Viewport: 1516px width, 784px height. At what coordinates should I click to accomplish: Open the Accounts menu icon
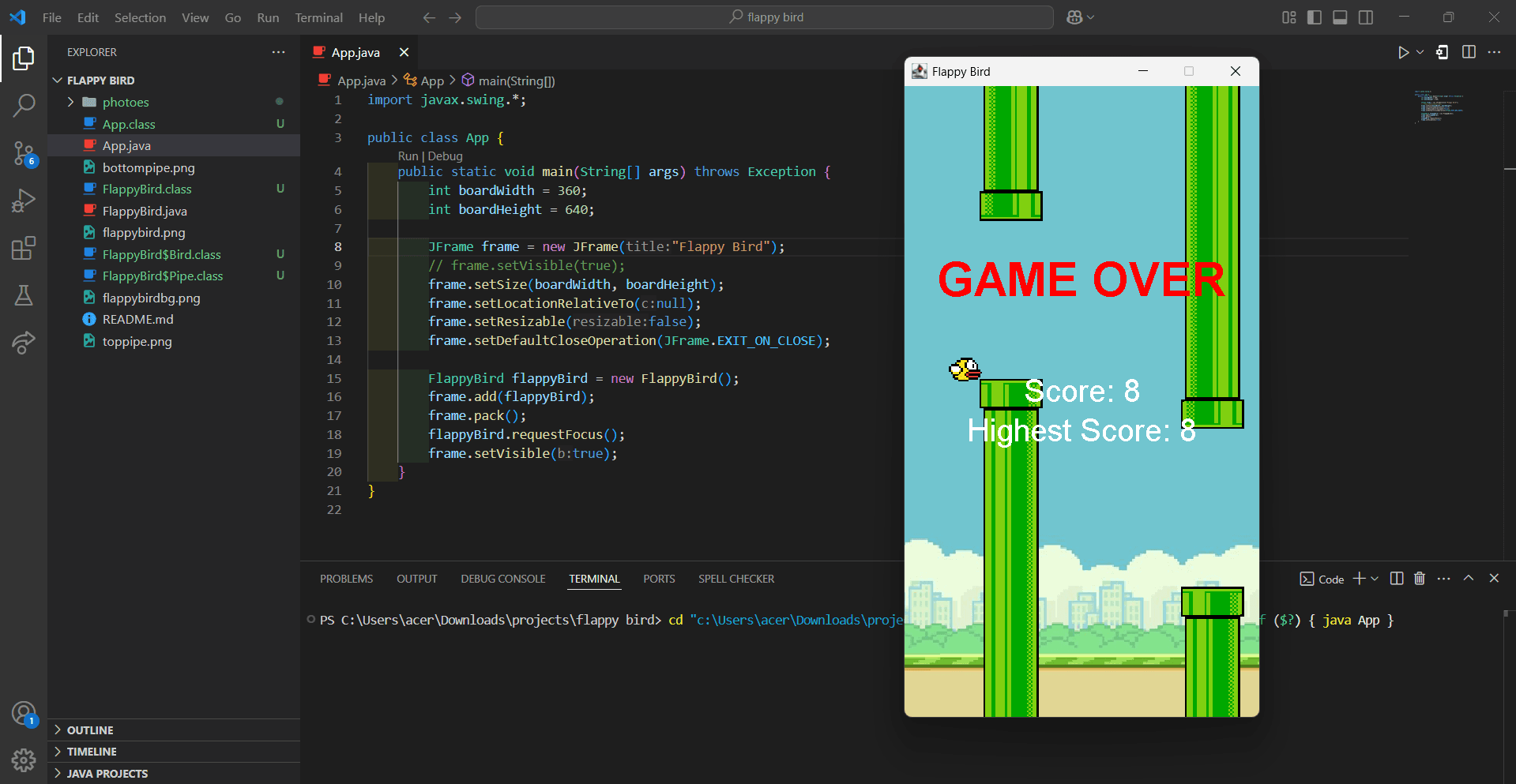(24, 714)
